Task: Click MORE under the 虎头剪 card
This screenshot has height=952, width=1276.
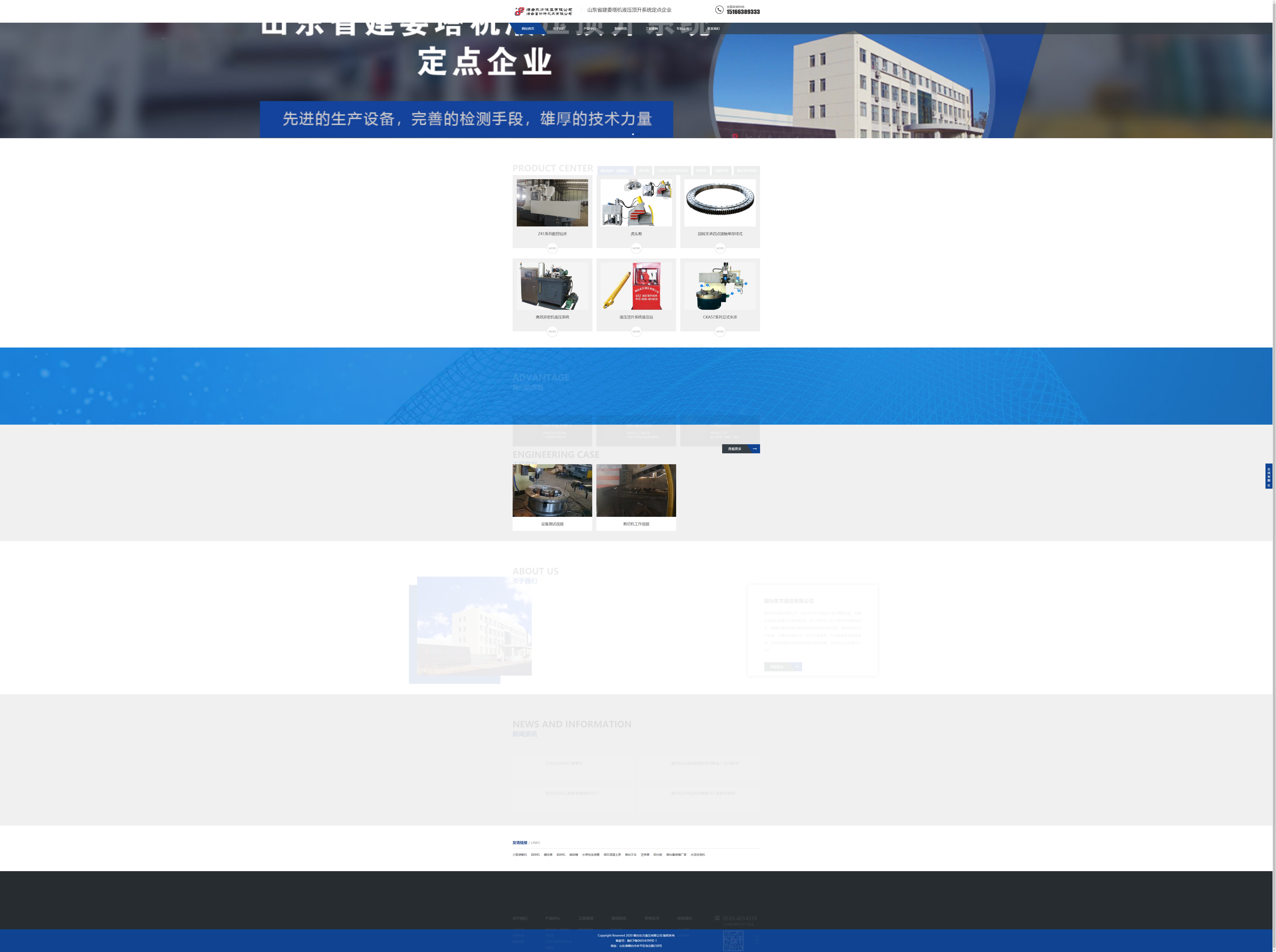Action: click(636, 248)
